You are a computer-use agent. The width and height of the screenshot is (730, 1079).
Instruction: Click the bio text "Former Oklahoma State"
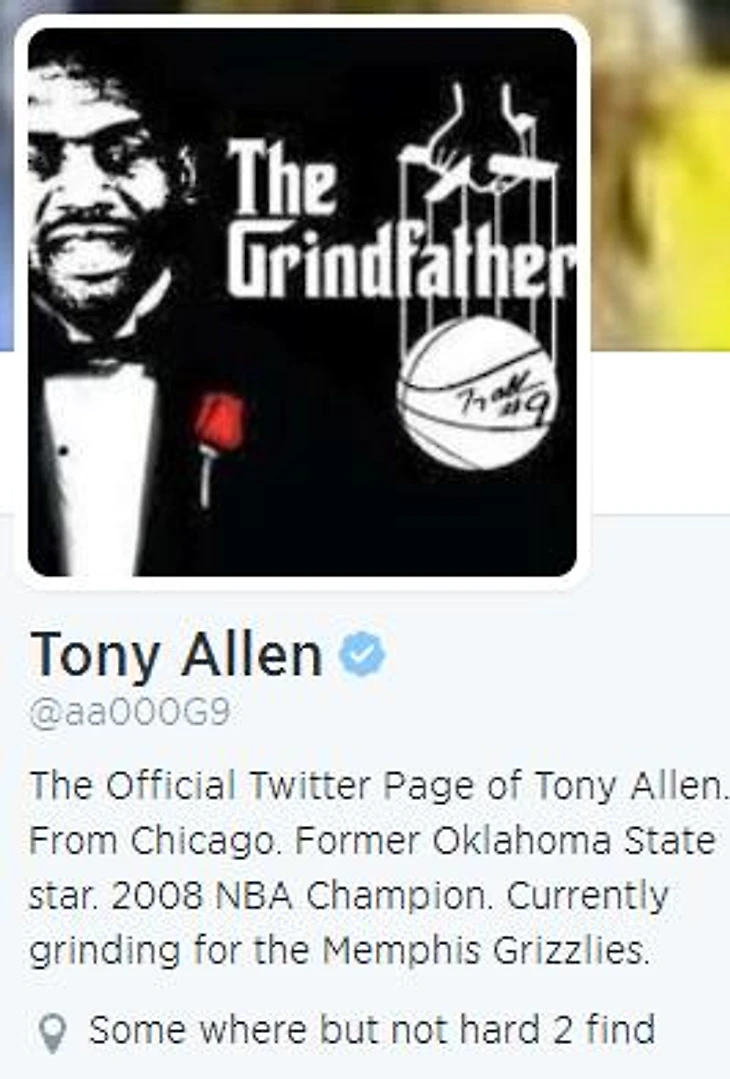[505, 840]
